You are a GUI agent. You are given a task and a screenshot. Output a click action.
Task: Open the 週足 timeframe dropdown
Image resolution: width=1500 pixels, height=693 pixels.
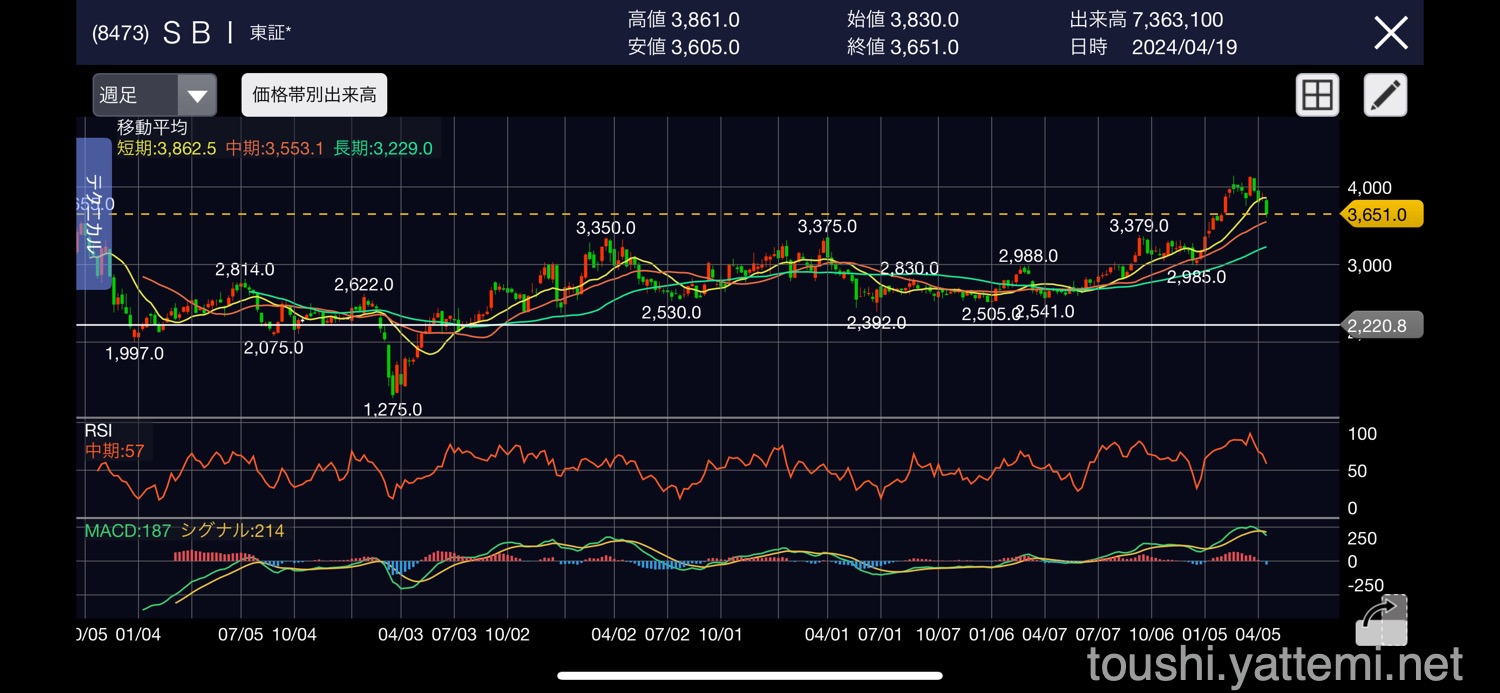(155, 96)
